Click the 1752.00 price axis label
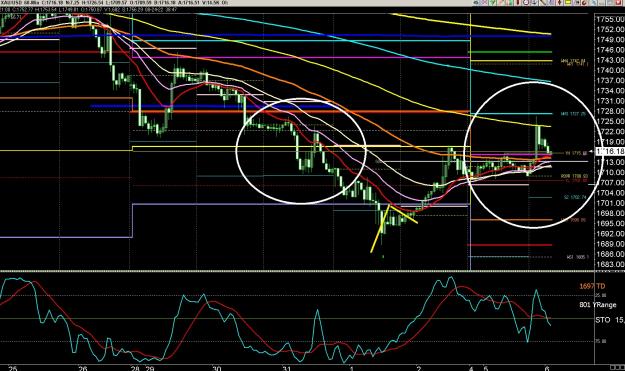Viewport: 625px width, 371px height. (x=610, y=29)
